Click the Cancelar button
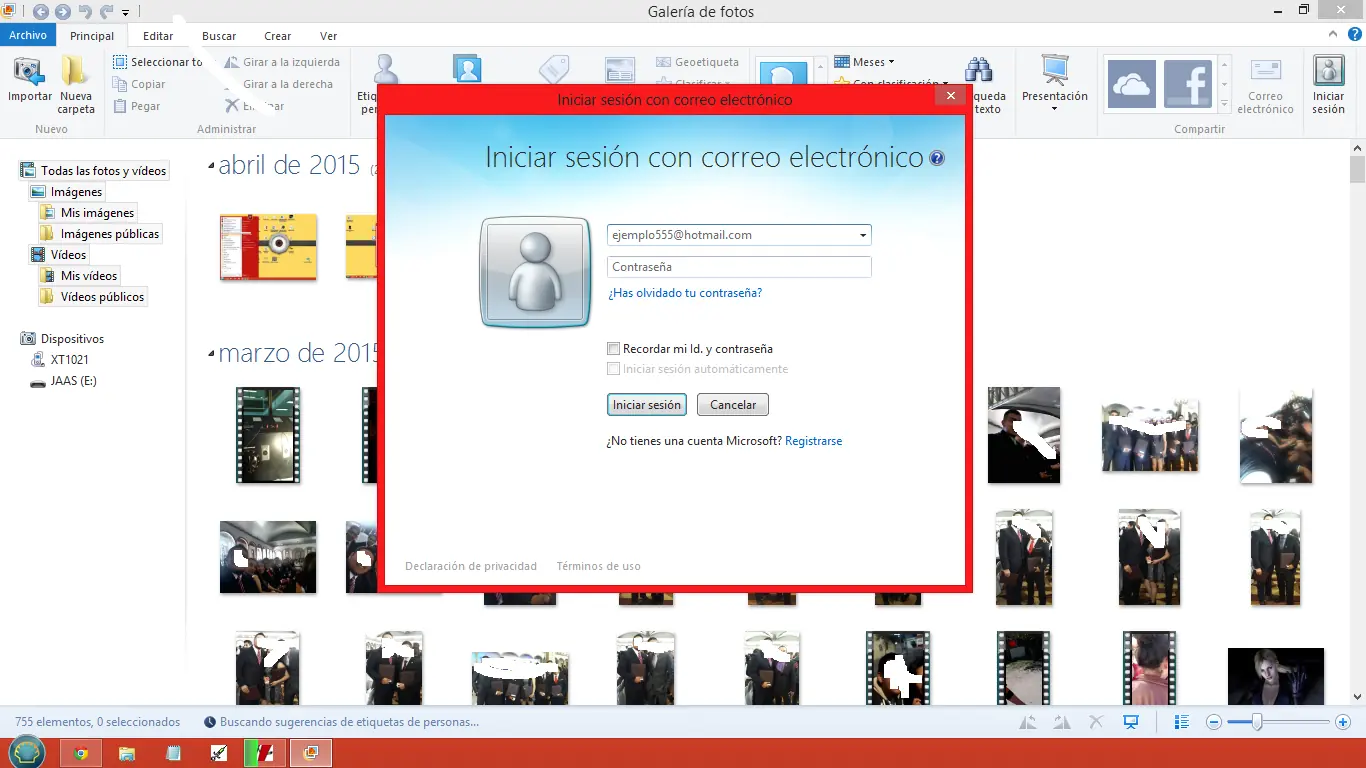This screenshot has width=1366, height=768. pyautogui.click(x=733, y=405)
